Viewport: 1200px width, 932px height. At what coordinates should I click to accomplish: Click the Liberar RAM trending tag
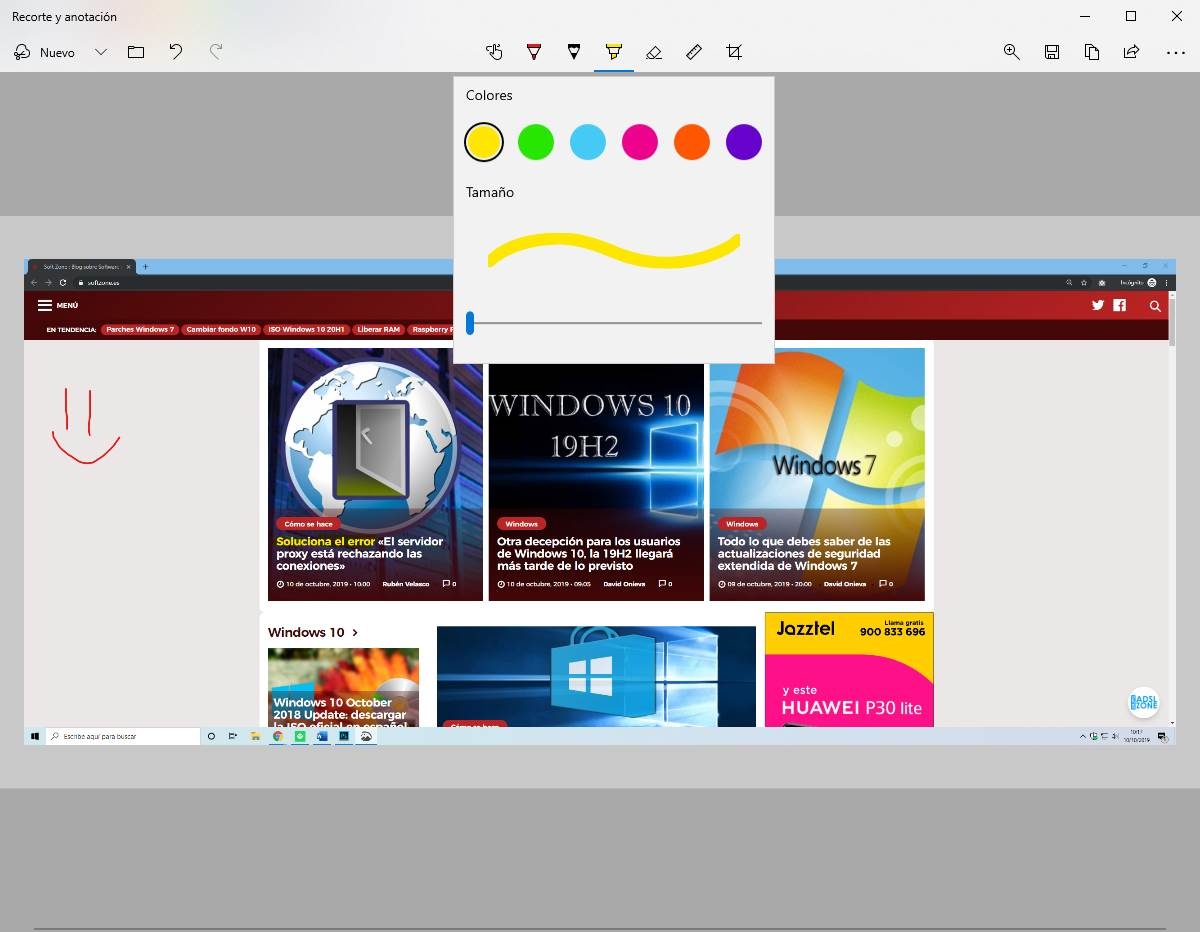click(x=378, y=329)
